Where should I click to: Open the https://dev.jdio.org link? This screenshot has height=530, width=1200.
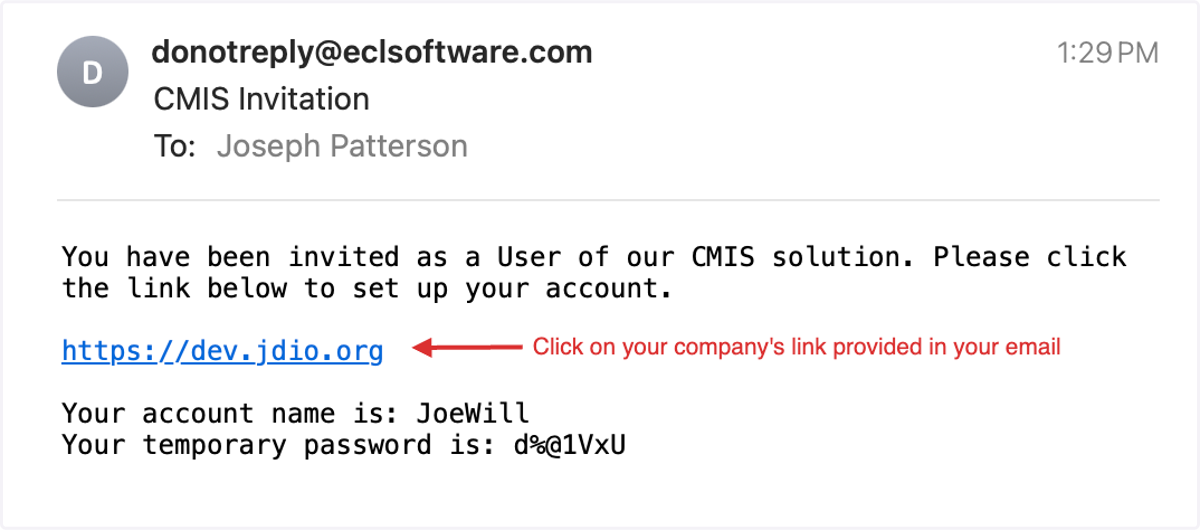tap(222, 351)
